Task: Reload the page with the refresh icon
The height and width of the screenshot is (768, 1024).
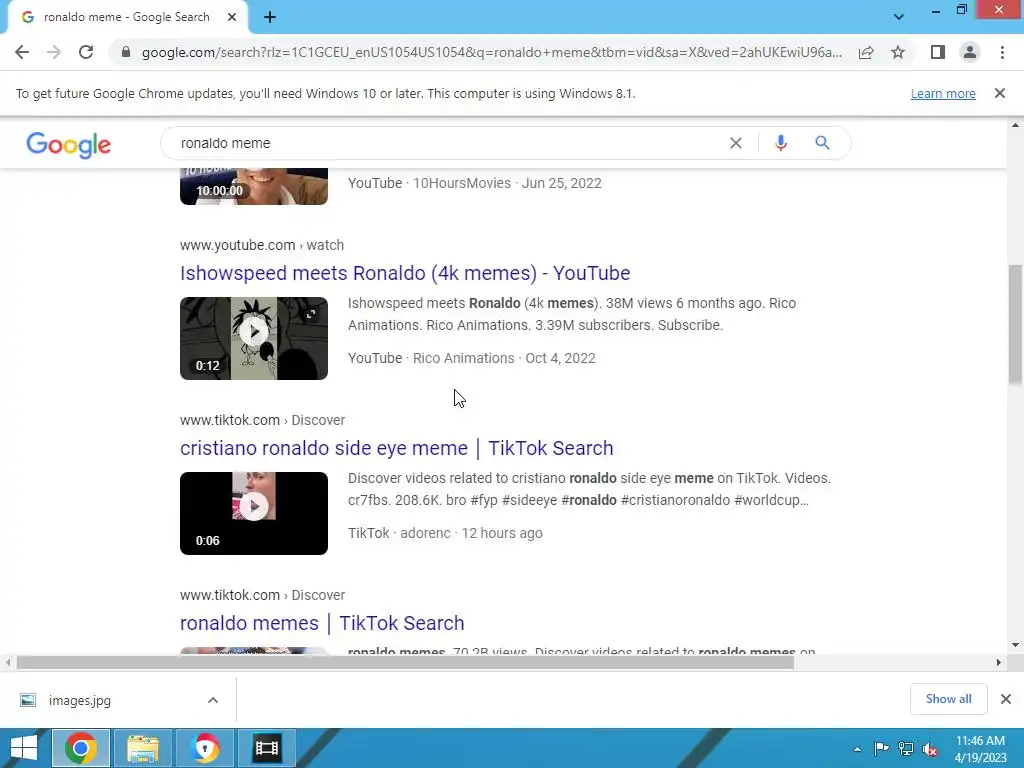Action: [86, 52]
